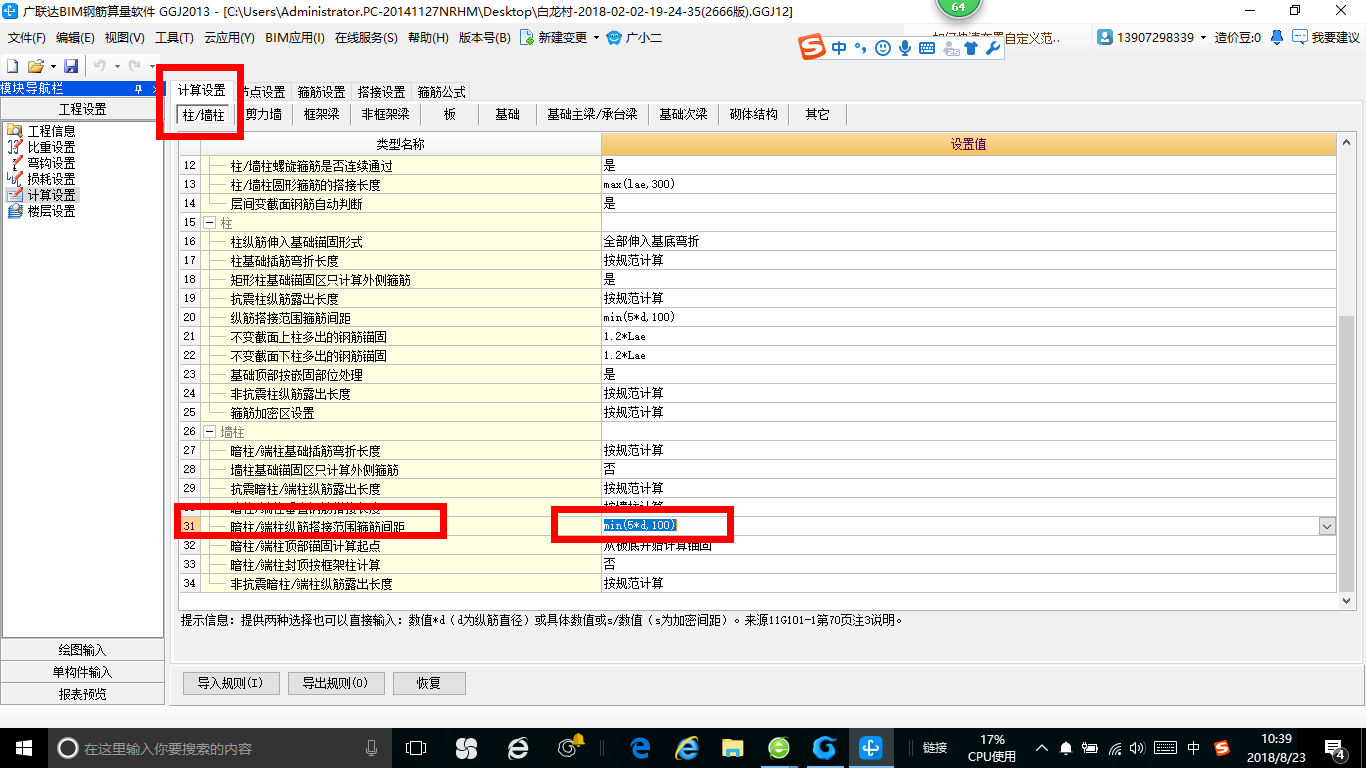Open the 在线服务(S) menu
Screen dimensions: 1366x768
[x=367, y=38]
